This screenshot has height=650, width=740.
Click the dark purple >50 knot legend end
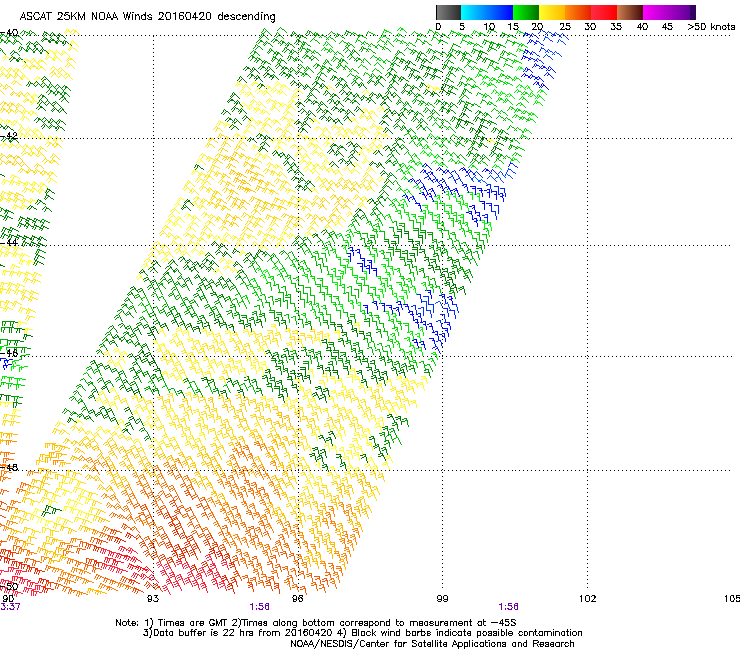pos(693,12)
